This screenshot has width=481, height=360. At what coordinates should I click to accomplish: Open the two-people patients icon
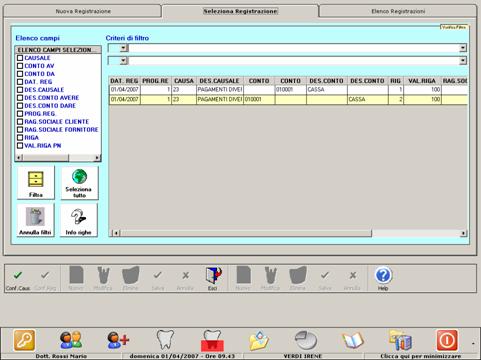[71, 340]
